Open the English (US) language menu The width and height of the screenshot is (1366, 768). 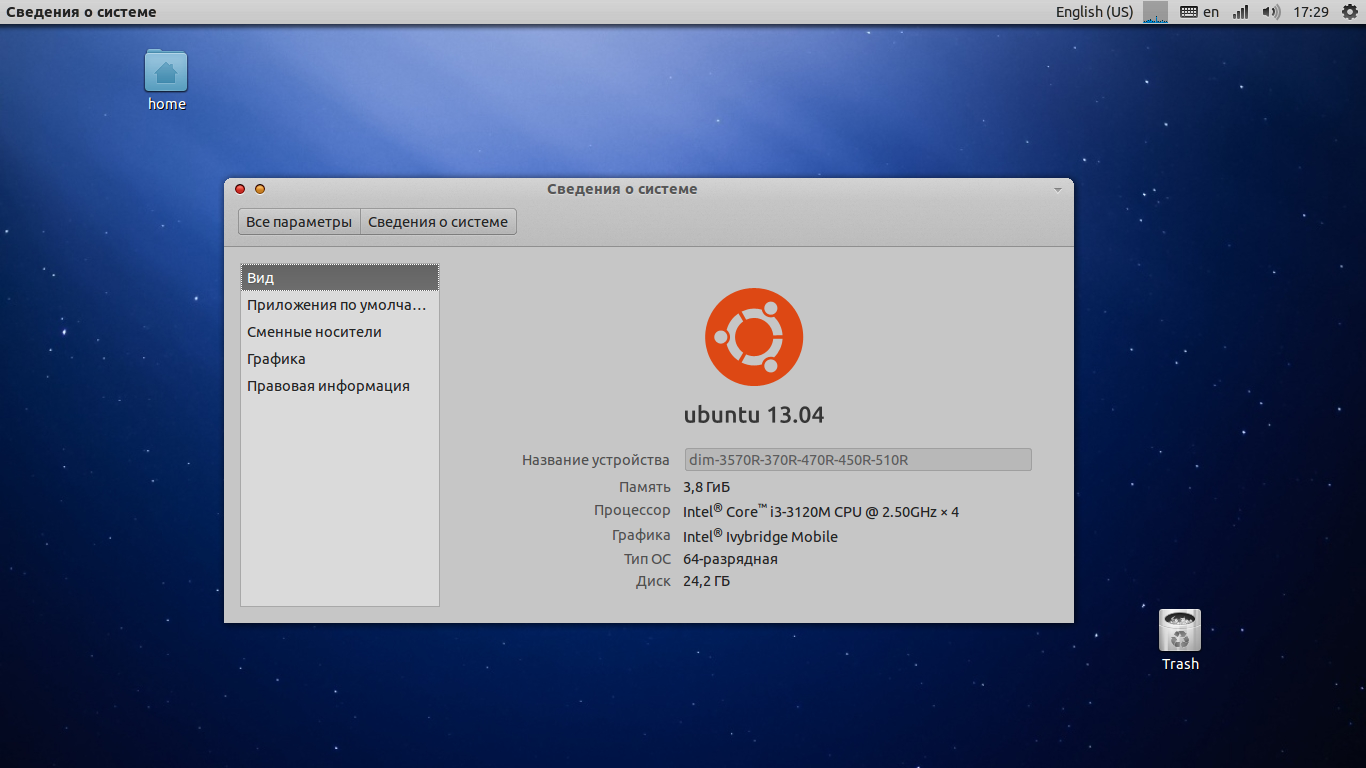coord(1094,12)
